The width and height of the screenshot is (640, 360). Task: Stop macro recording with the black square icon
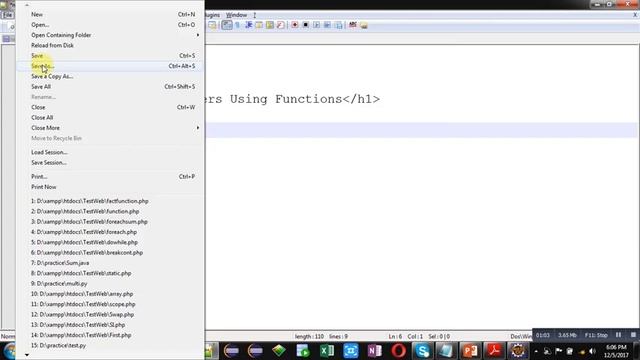pos(305,25)
